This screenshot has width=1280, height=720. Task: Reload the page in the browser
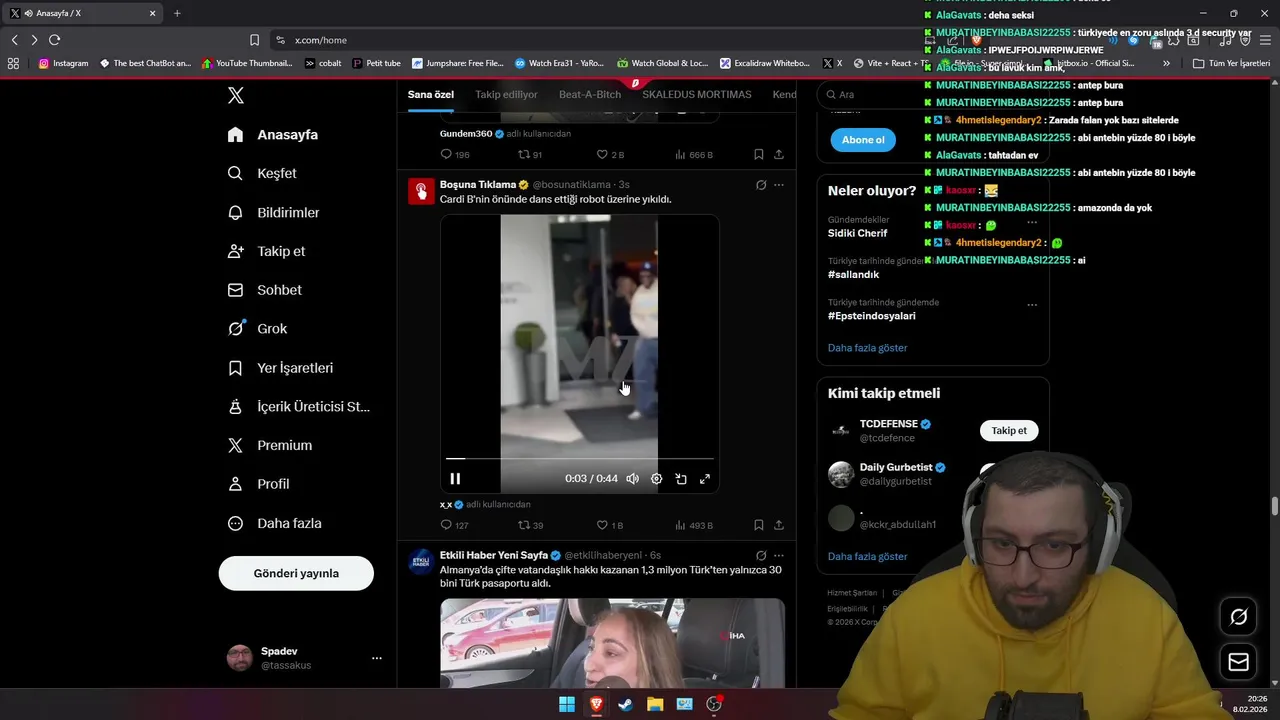(x=54, y=40)
